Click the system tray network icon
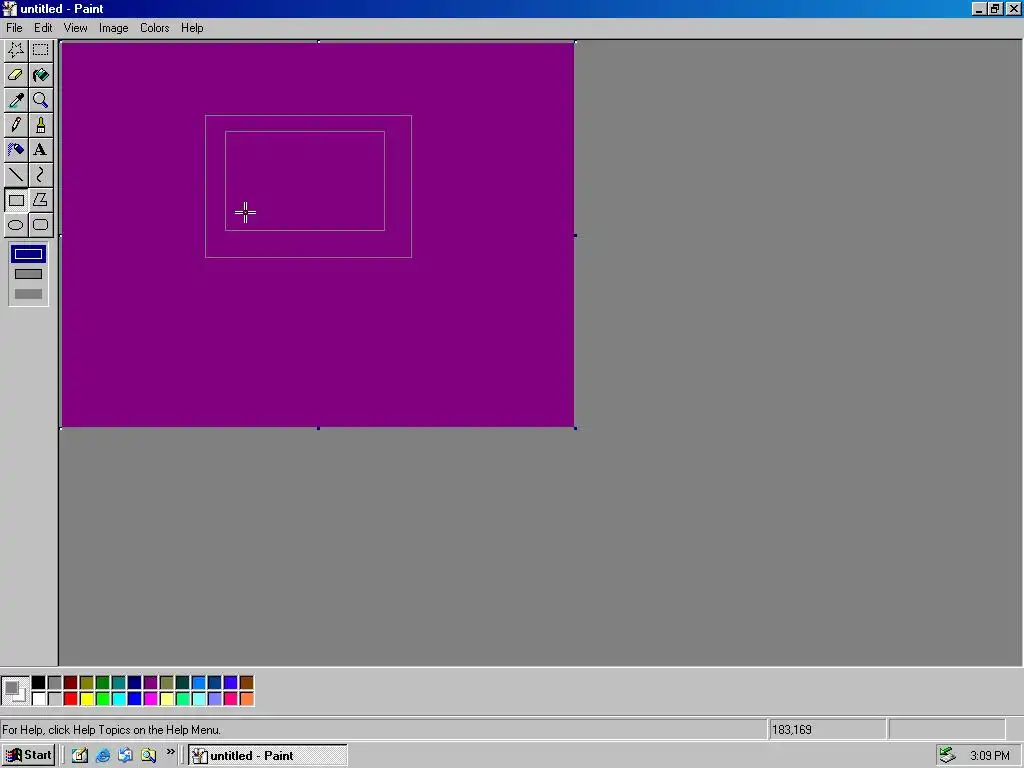This screenshot has width=1024, height=768. pos(948,756)
